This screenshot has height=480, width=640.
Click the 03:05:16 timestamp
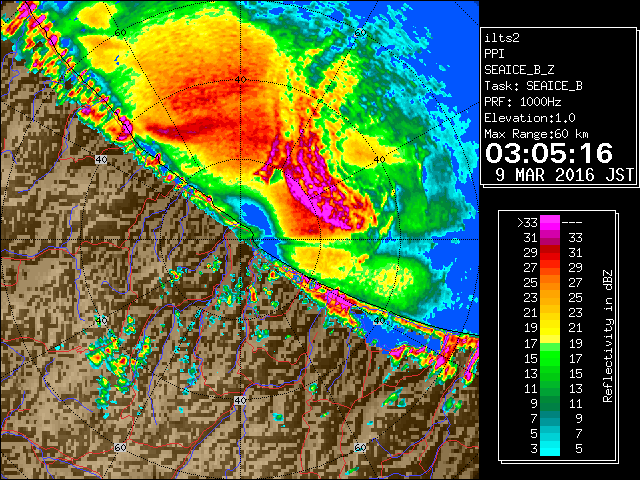pyautogui.click(x=549, y=153)
